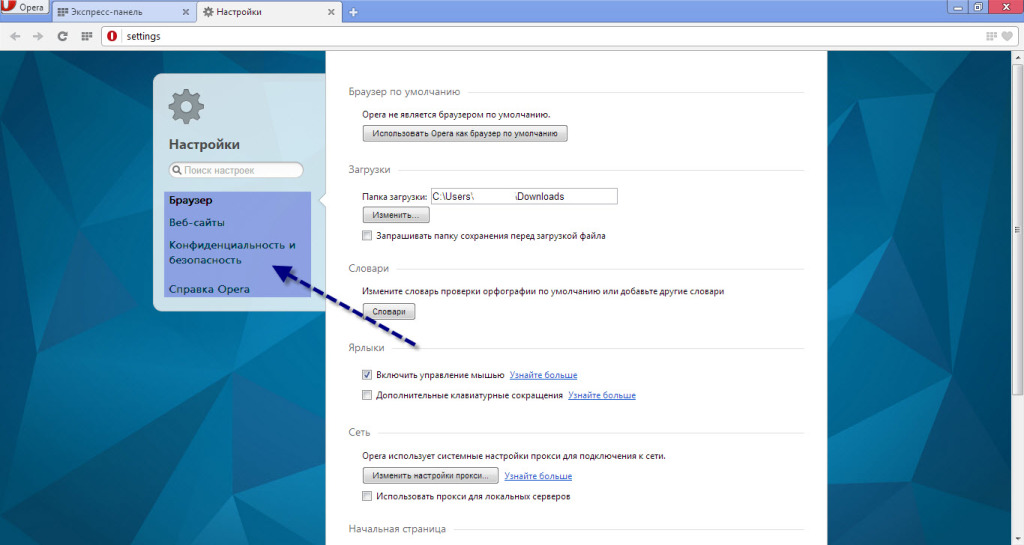Focus the Поиск настроек search field

(x=236, y=170)
